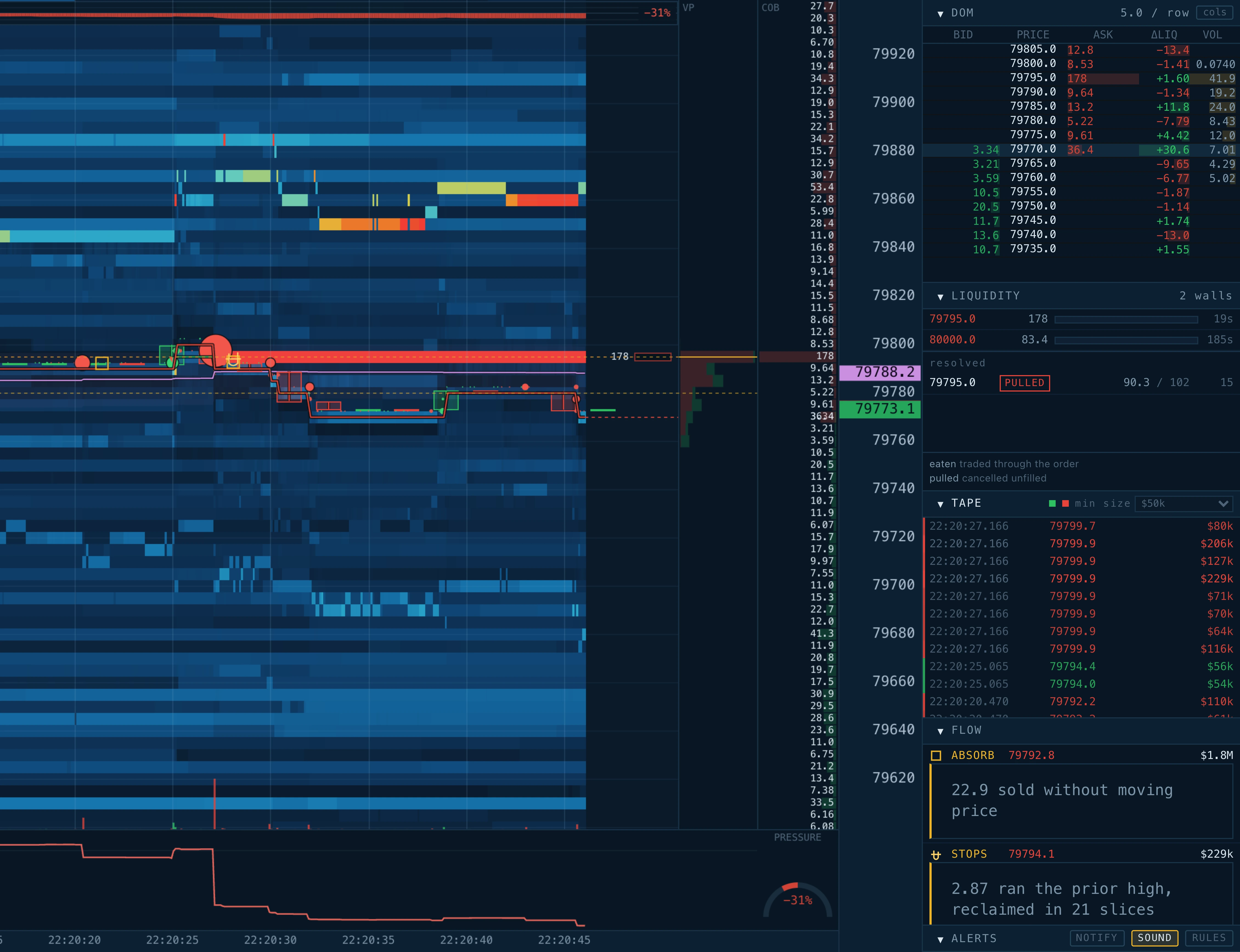Click the 80000.0 wall lifetime progress bar
The height and width of the screenshot is (952, 1240).
tap(1126, 340)
